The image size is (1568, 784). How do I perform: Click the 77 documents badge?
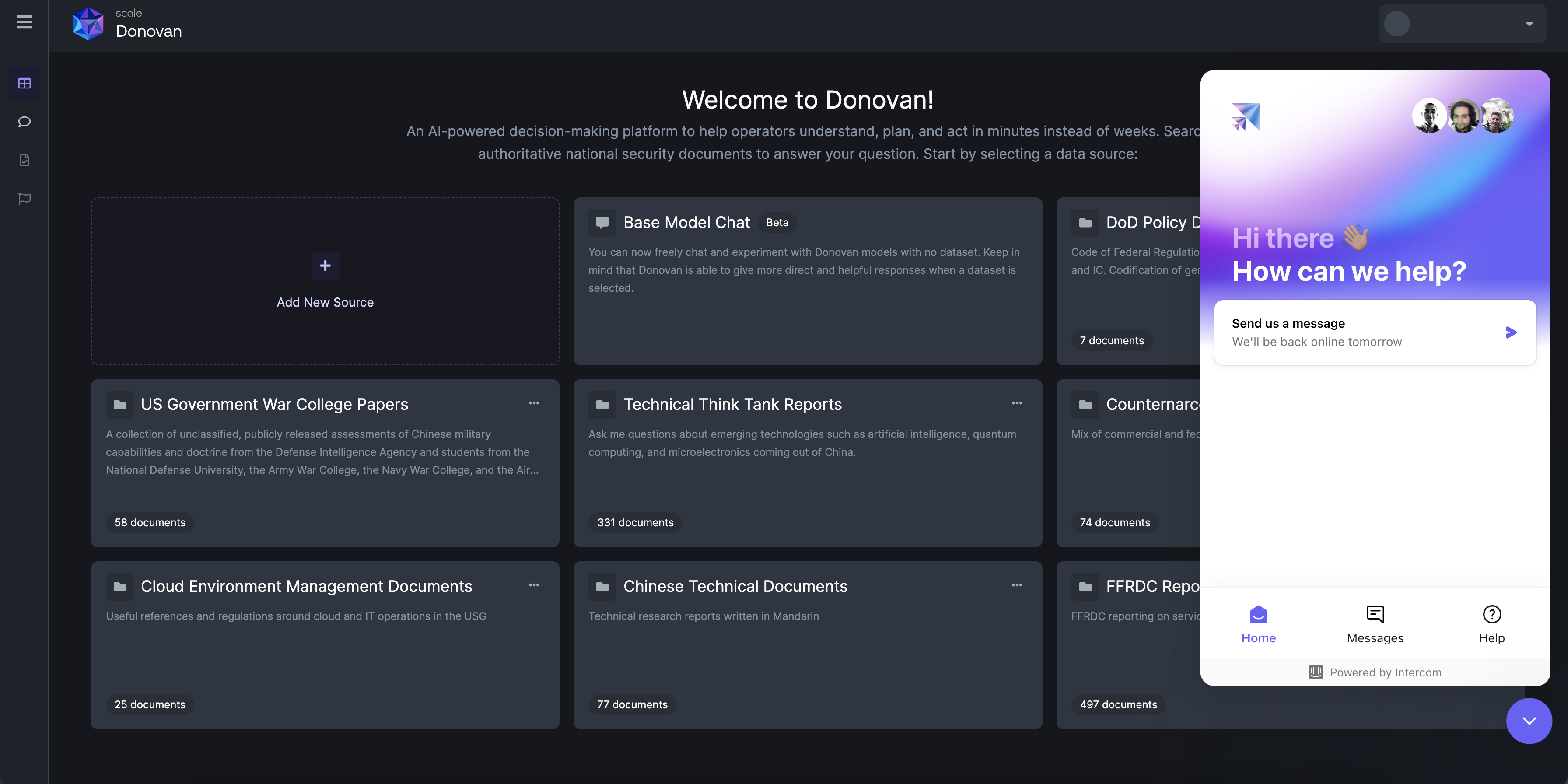632,705
